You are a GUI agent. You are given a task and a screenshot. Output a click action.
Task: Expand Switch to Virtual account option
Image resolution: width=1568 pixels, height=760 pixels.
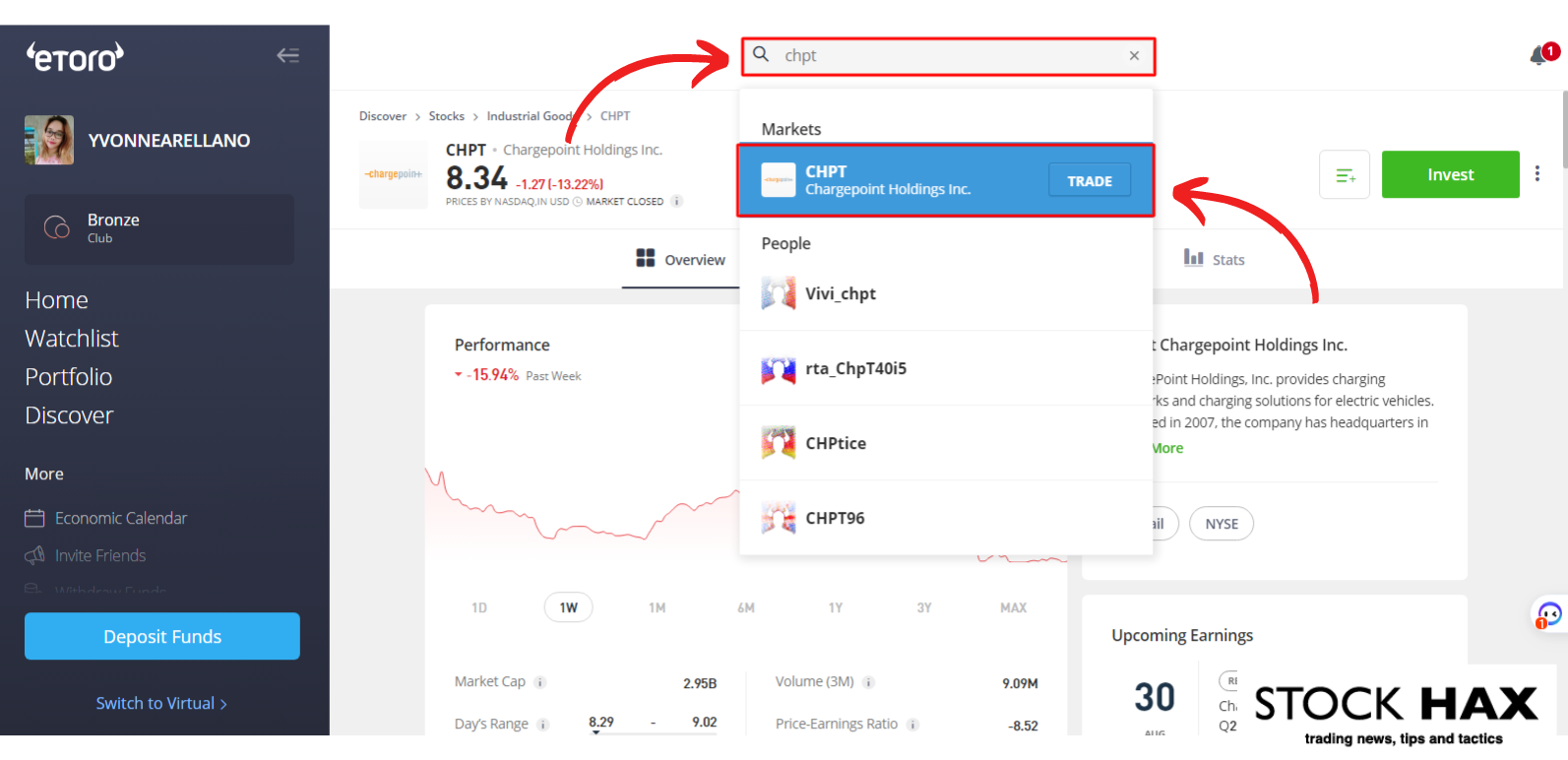[161, 703]
